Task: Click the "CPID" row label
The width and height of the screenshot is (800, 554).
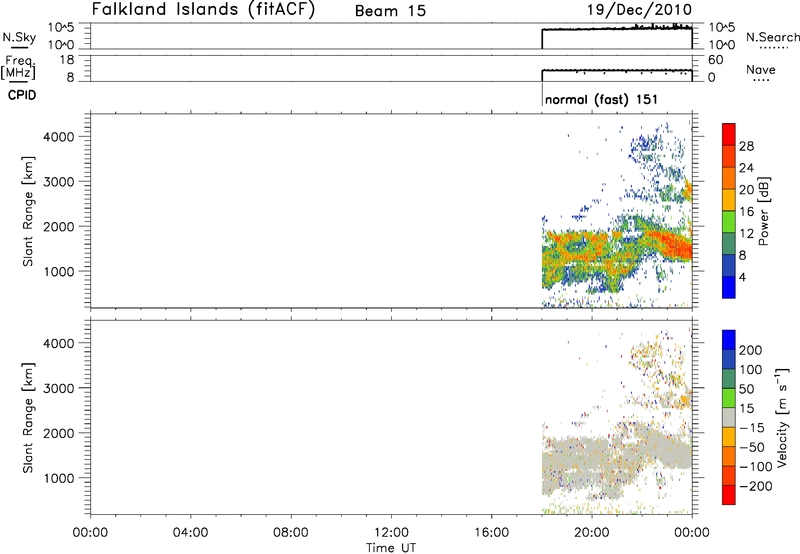Action: coord(22,95)
